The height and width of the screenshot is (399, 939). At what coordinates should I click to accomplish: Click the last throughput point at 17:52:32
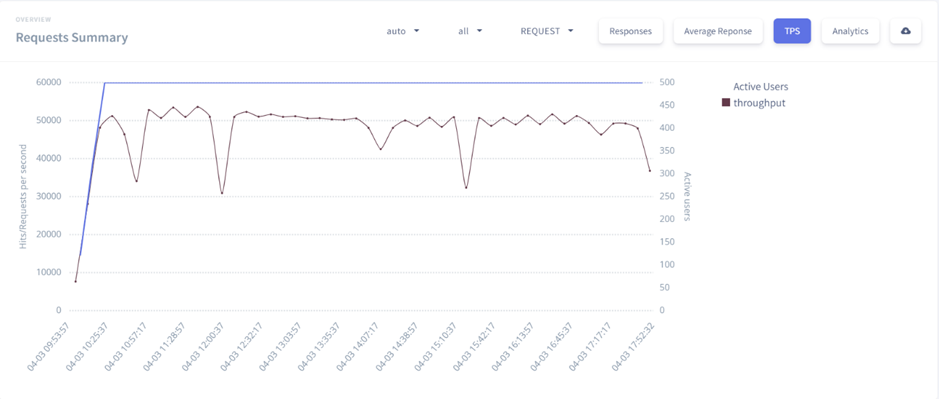650,171
